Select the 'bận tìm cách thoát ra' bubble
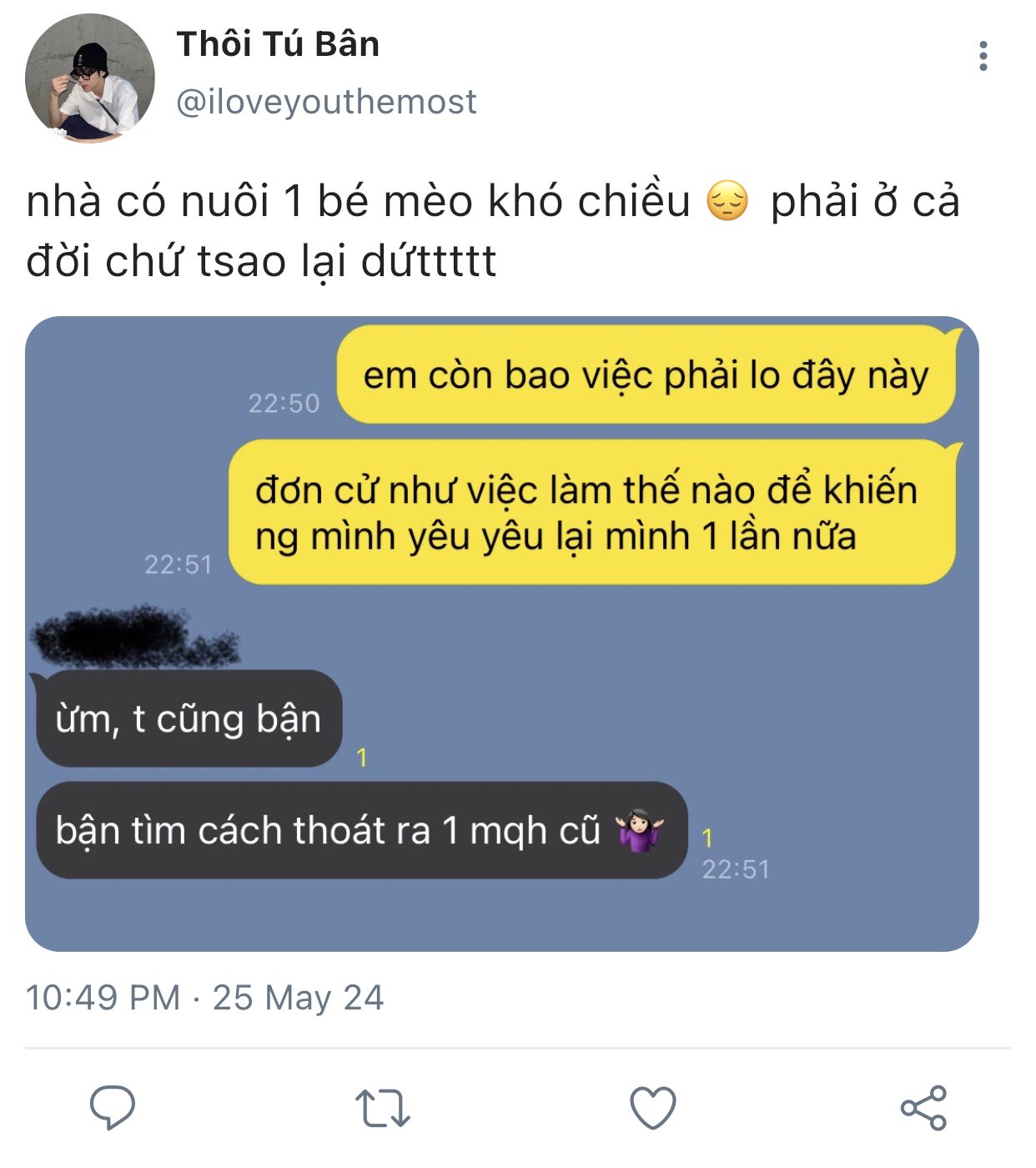This screenshot has height=1168, width=1036. point(360,830)
